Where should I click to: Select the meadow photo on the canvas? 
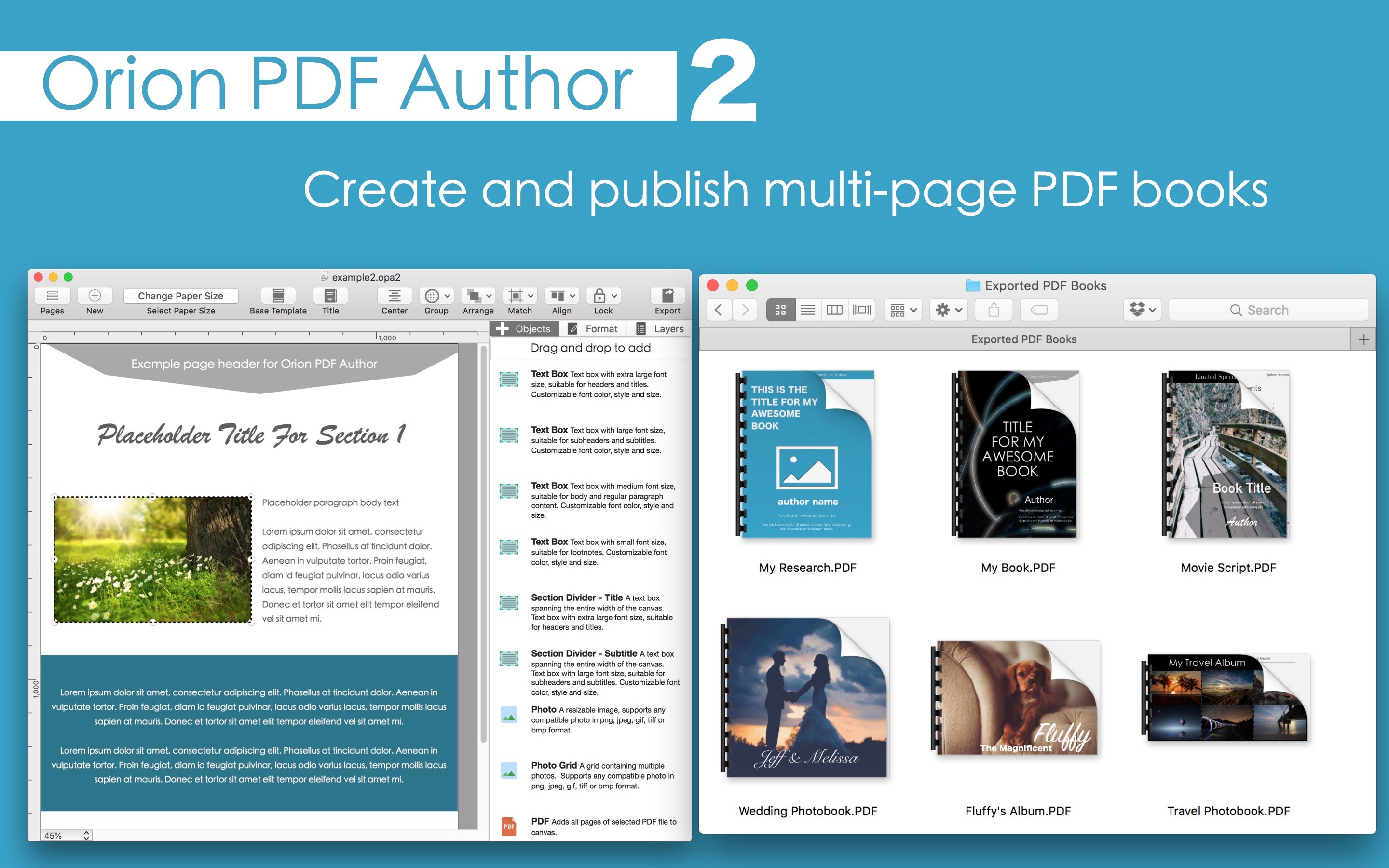pyautogui.click(x=153, y=559)
